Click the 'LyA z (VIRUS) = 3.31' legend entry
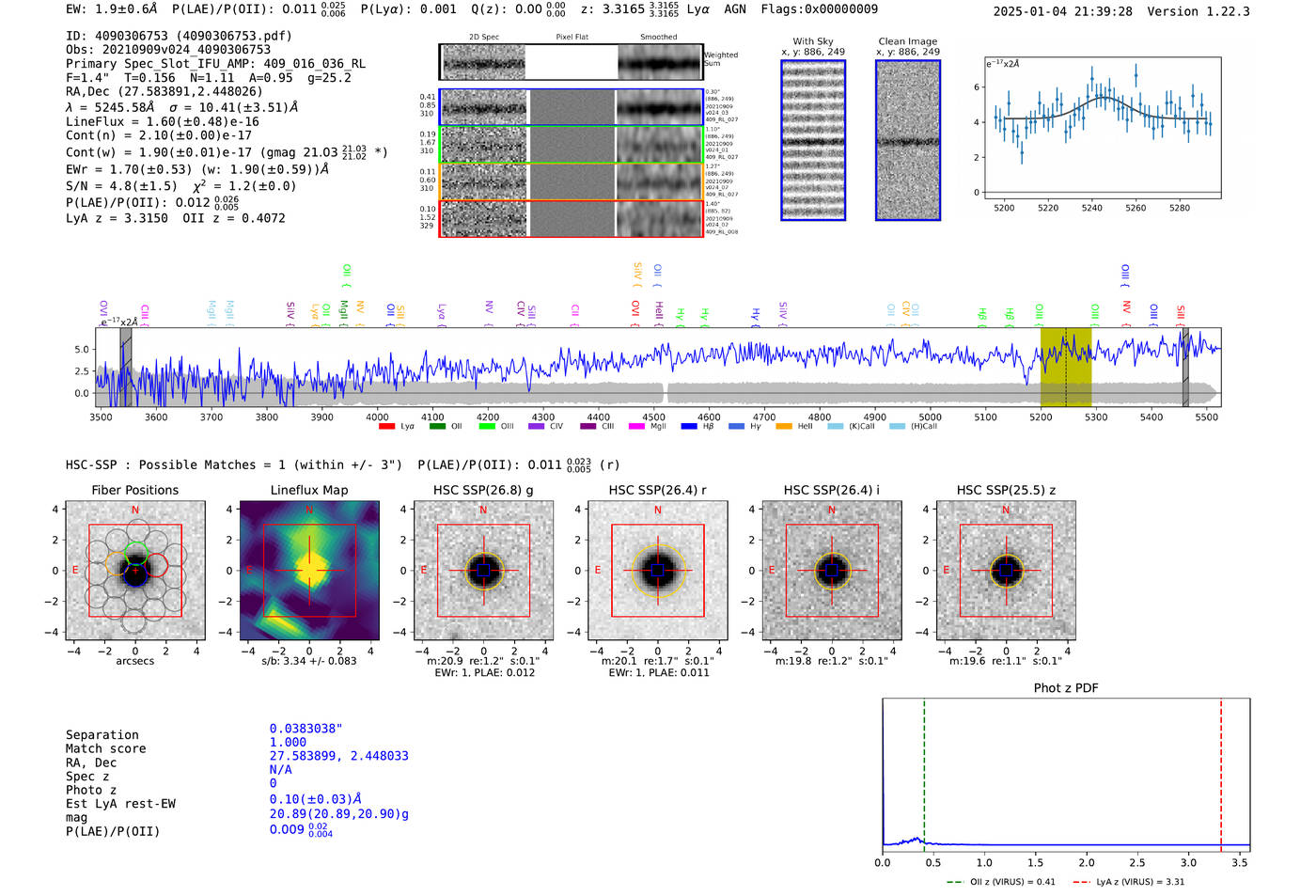Image resolution: width=1316 pixels, height=896 pixels. tap(1128, 882)
